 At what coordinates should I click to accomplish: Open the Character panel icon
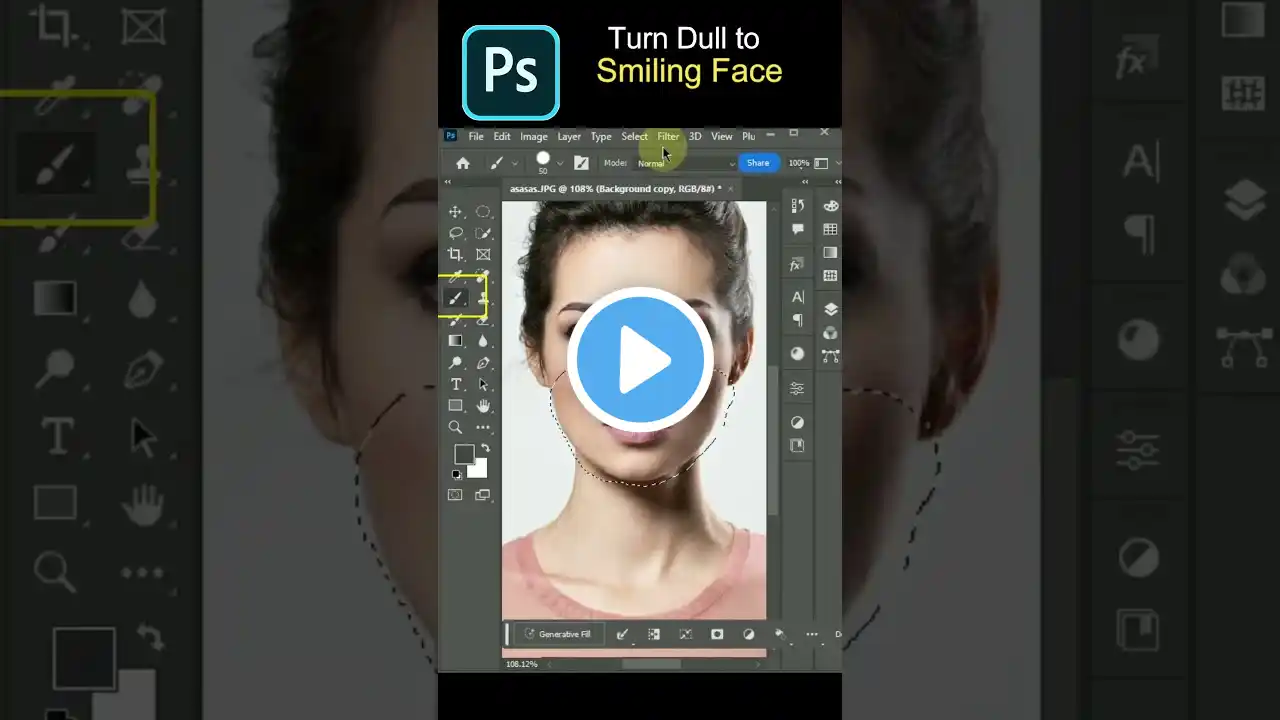click(x=797, y=297)
